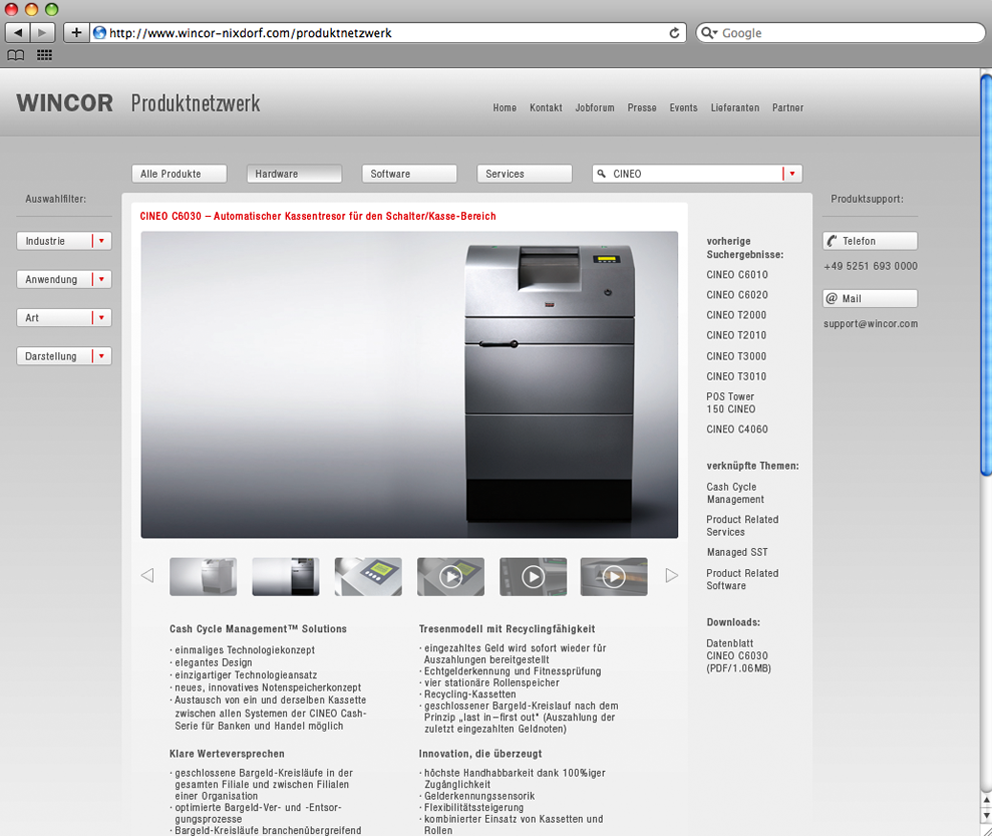Open the Darstellung filter dropdown
Screen dimensions: 992x836
pyautogui.click(x=64, y=356)
